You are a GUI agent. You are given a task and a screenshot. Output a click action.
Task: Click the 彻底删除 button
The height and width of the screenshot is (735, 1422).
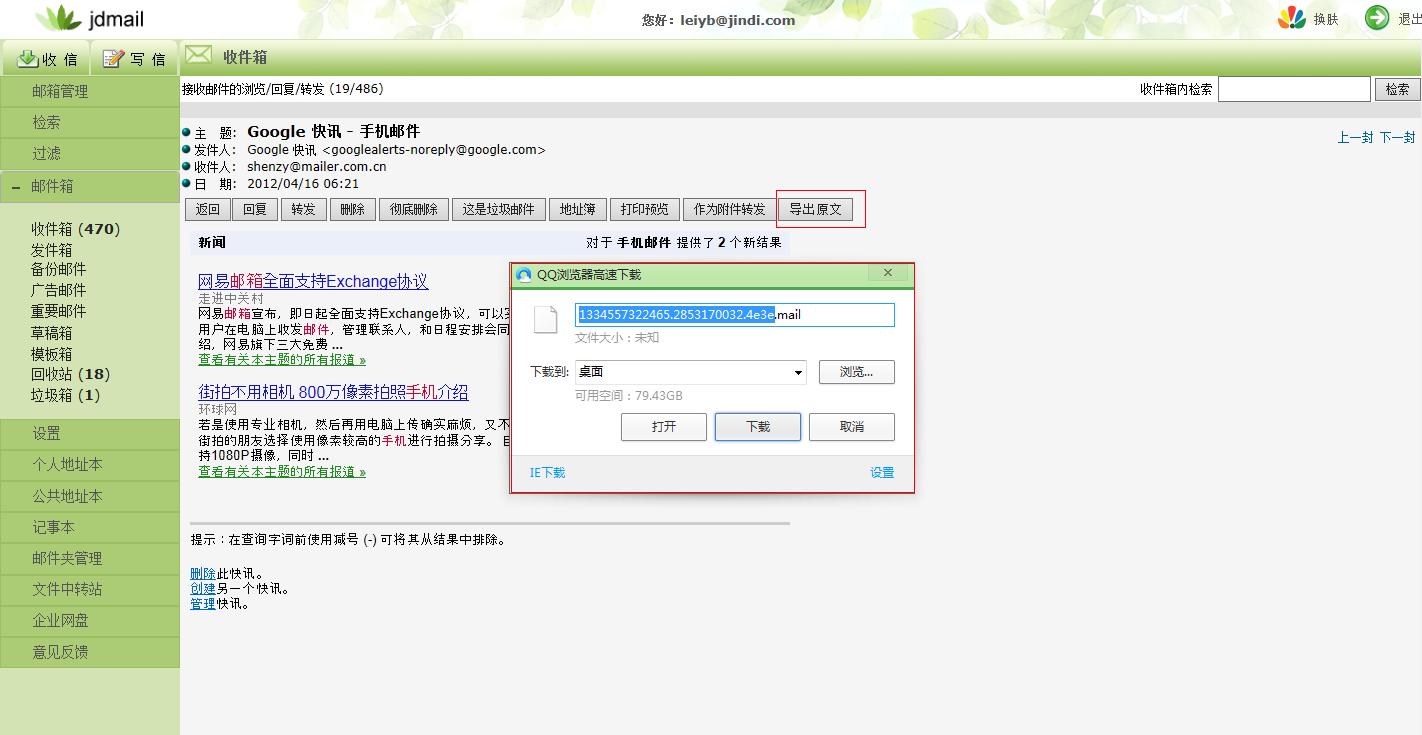(414, 209)
